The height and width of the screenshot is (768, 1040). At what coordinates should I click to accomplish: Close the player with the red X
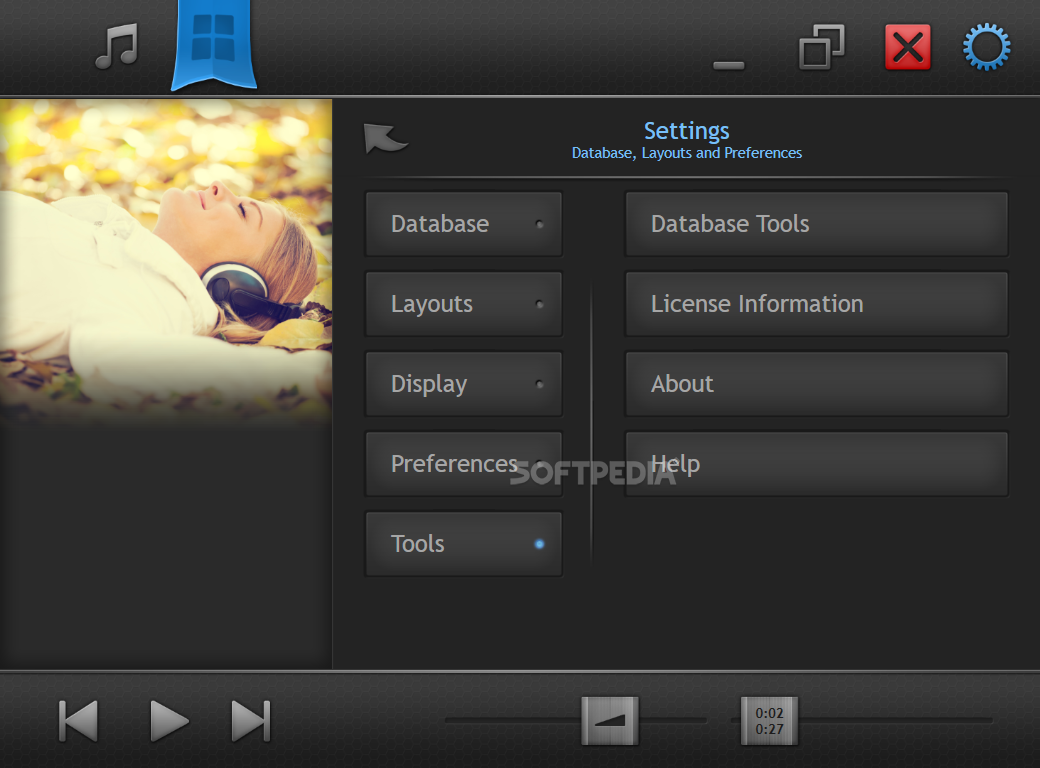[907, 47]
